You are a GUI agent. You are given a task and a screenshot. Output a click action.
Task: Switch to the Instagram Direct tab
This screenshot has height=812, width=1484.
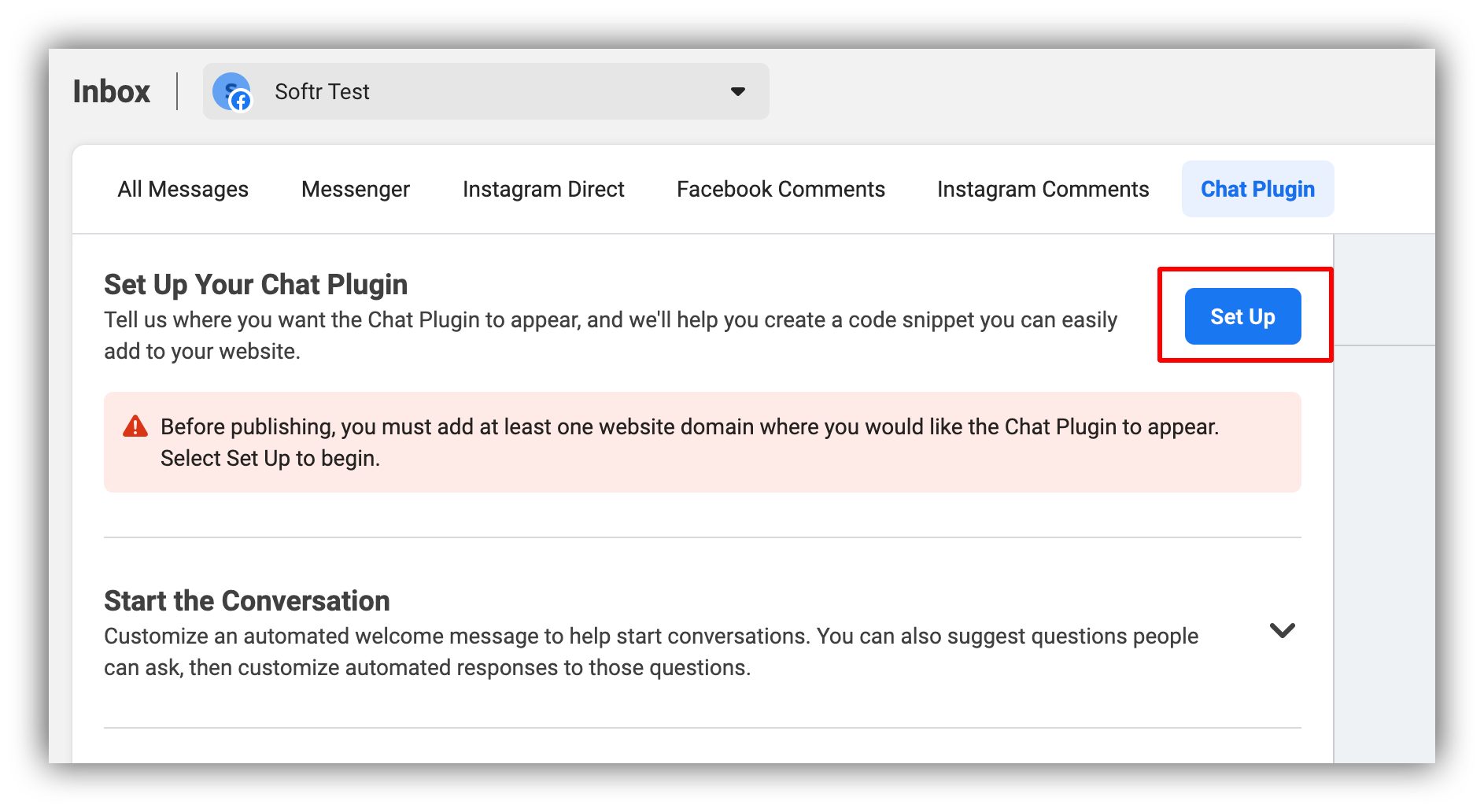(x=544, y=189)
